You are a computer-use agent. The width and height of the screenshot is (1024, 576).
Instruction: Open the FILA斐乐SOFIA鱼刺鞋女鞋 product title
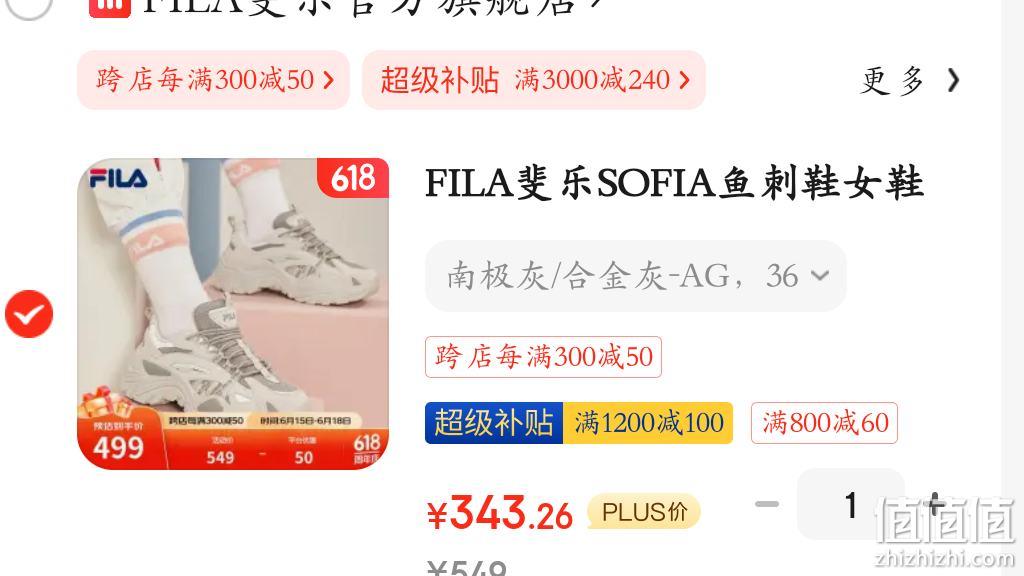(x=674, y=183)
